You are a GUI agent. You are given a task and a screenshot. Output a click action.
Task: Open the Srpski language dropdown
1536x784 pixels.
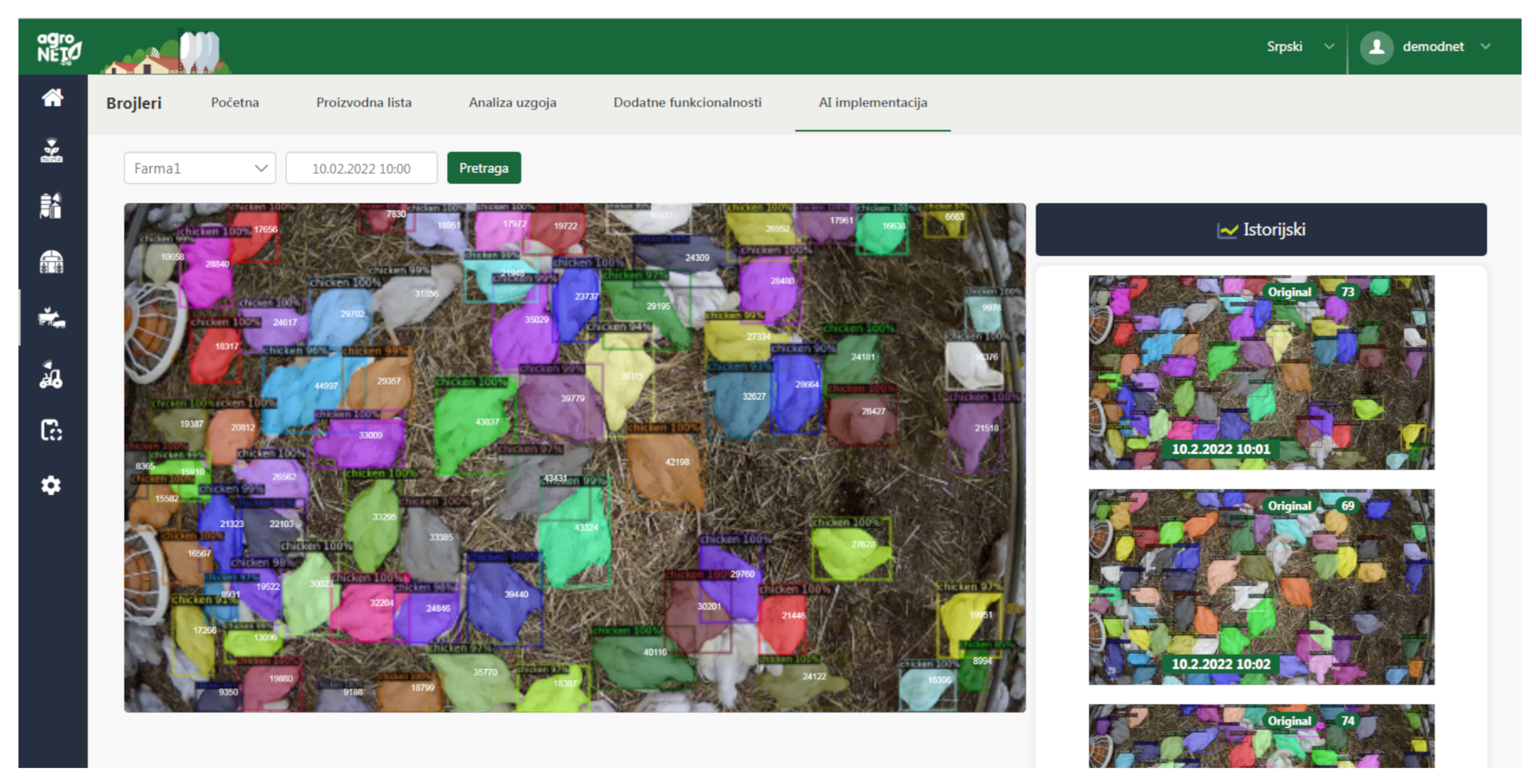pos(1300,47)
